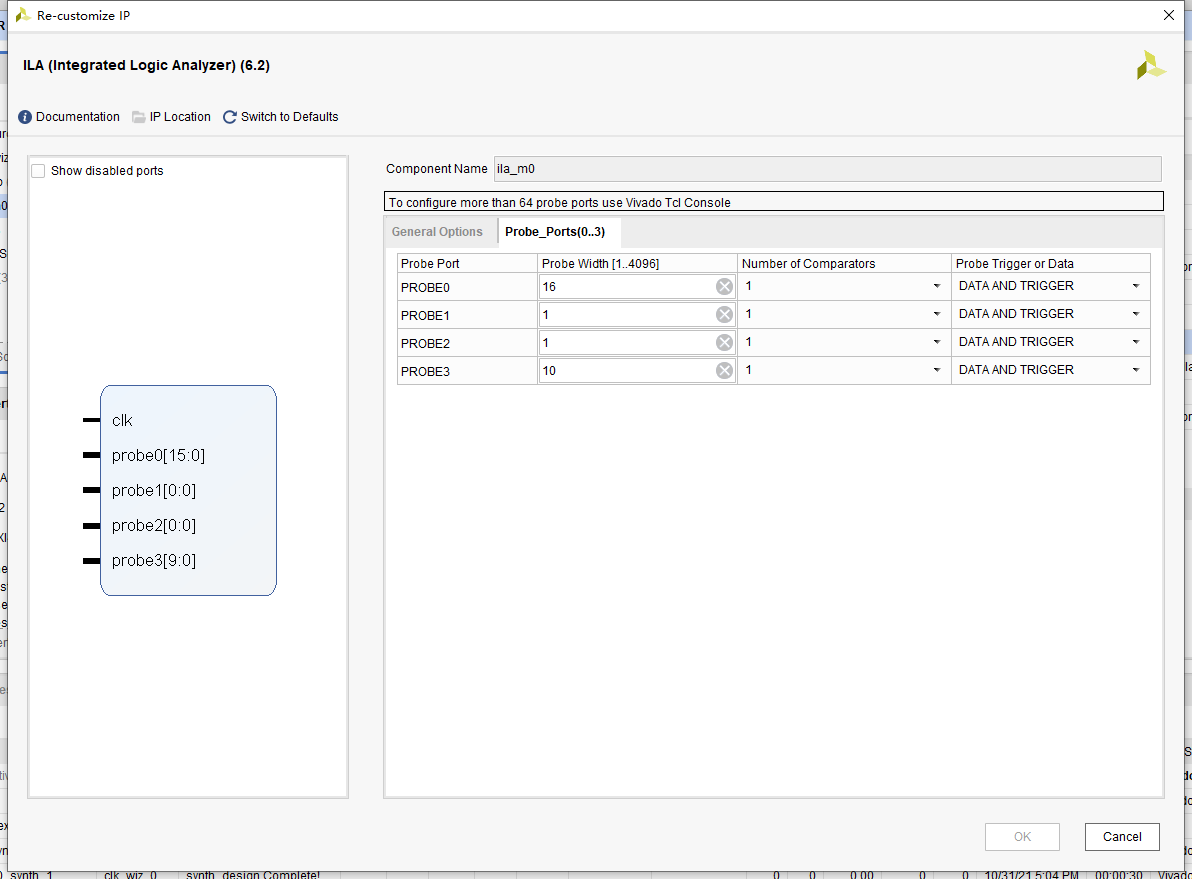Click the PROBE1 row label
The width and height of the screenshot is (1192, 879).
(x=426, y=316)
